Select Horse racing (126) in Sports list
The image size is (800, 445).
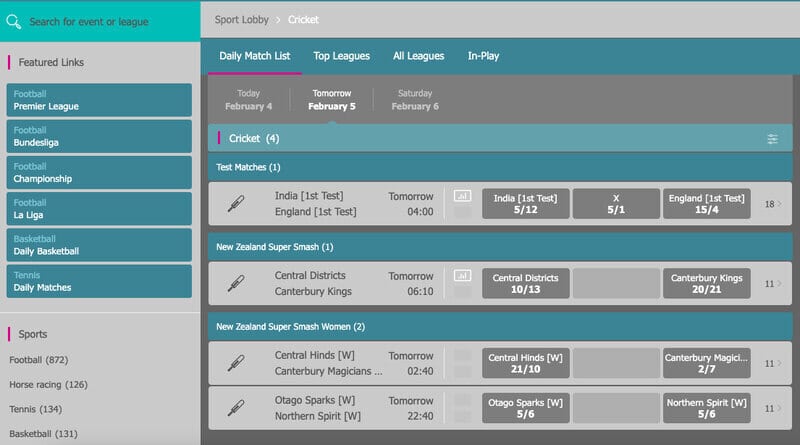point(48,384)
